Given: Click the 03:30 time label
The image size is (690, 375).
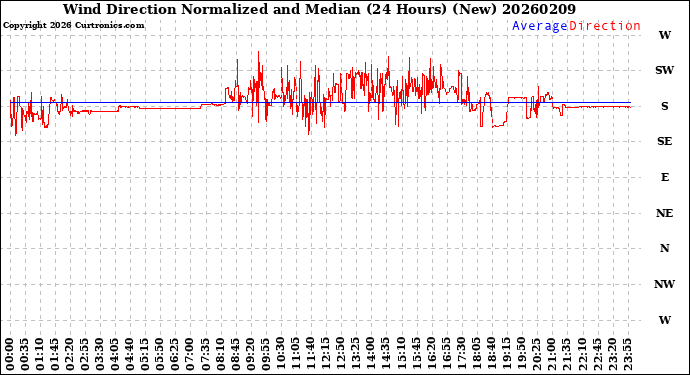Looking at the screenshot, I should click(x=100, y=354).
